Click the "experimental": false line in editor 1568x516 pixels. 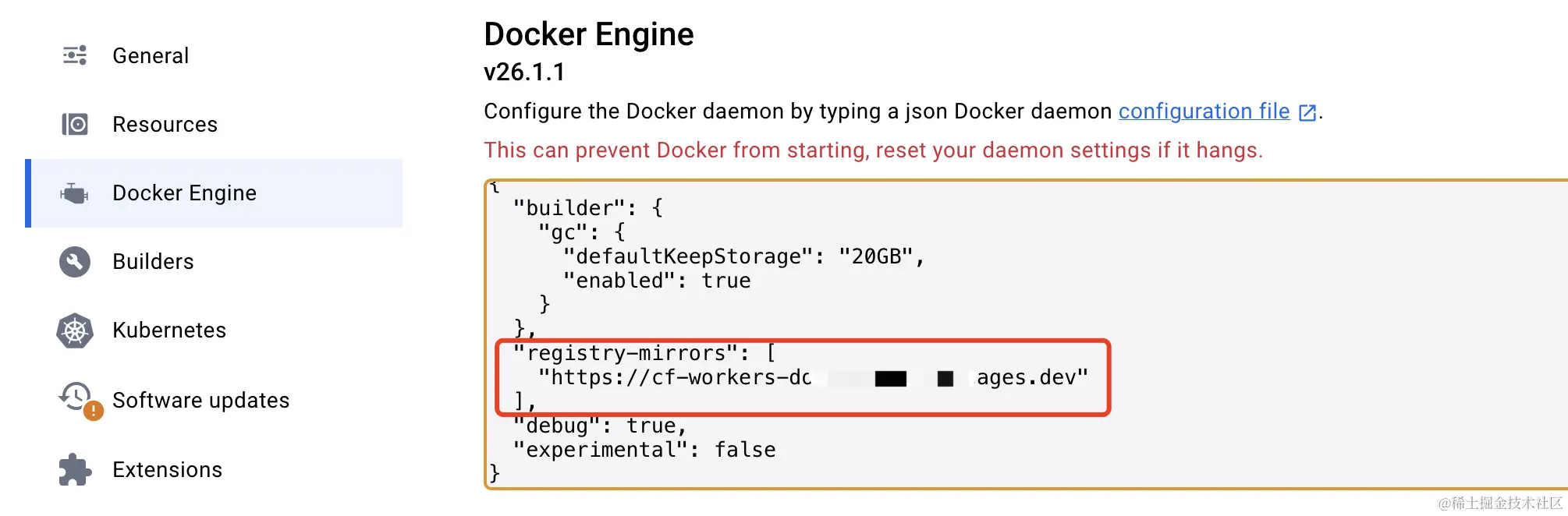point(644,450)
